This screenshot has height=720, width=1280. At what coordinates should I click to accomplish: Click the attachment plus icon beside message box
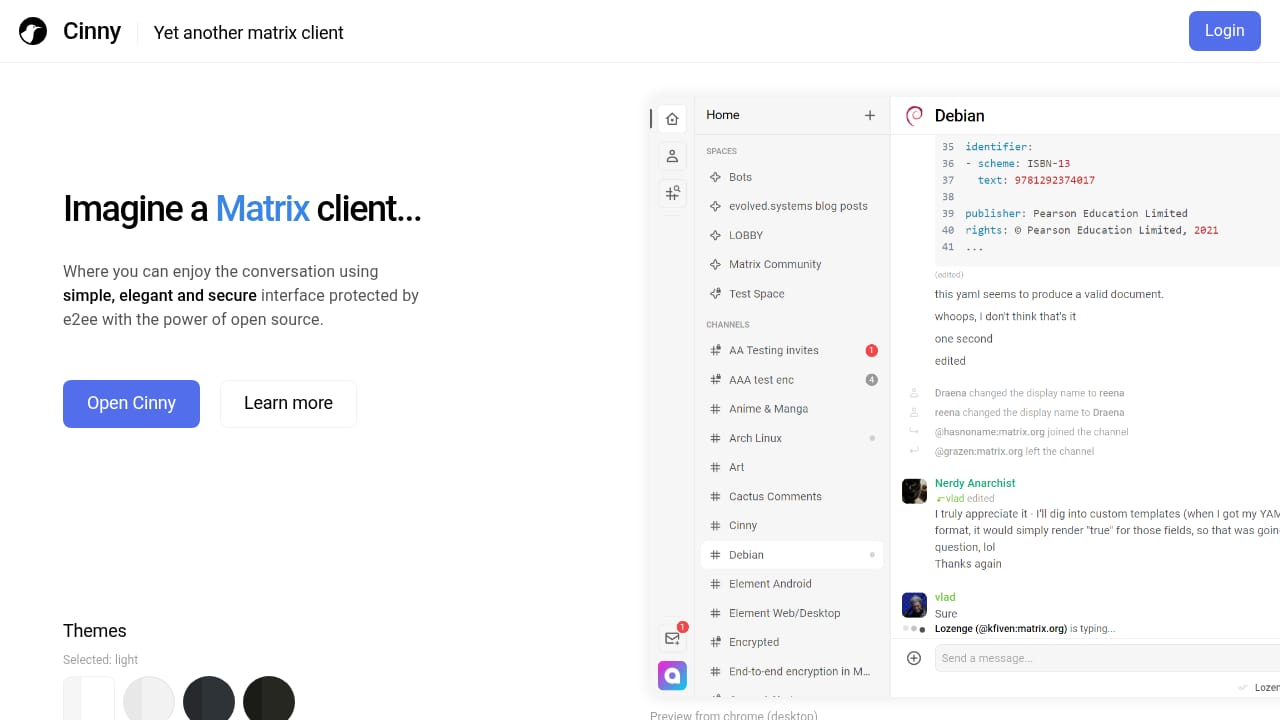[x=913, y=657]
